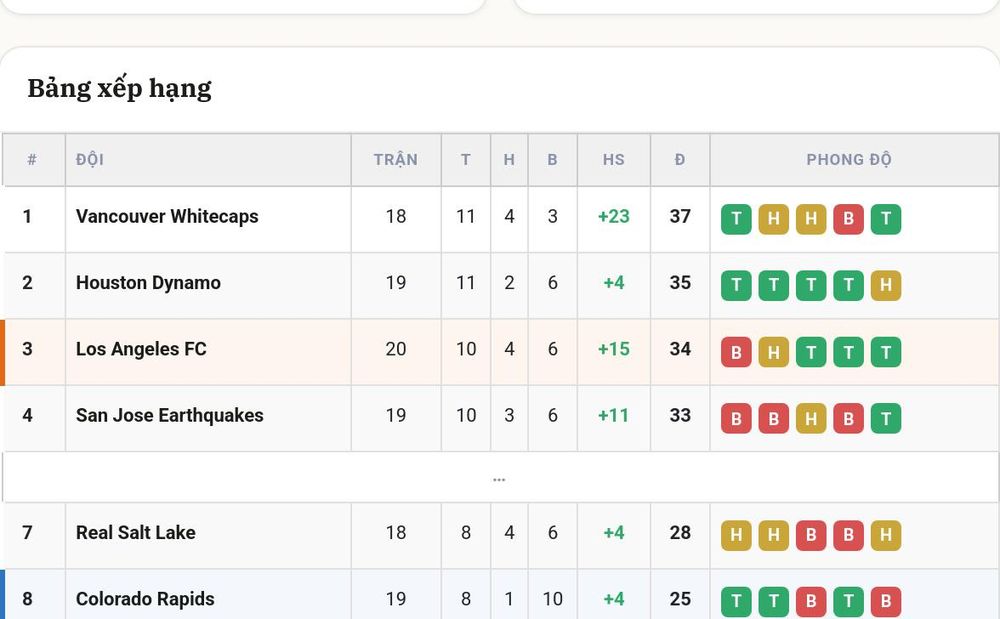Click Los Angeles FC's red B form badge
This screenshot has width=1000, height=619.
tap(736, 352)
